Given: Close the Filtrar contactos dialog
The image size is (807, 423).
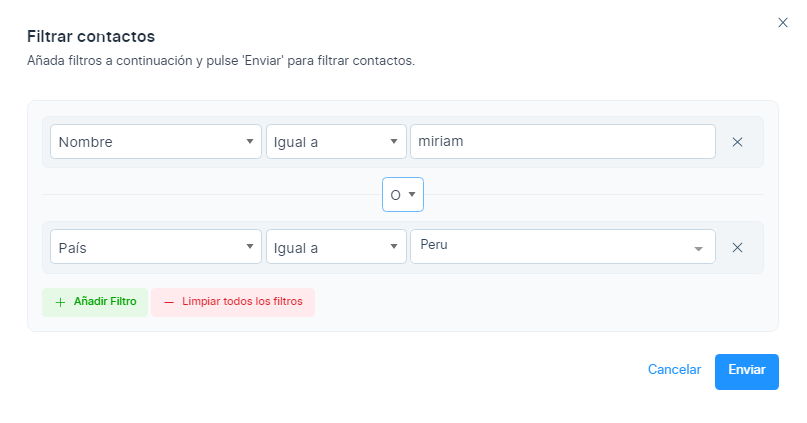Looking at the screenshot, I should 783,23.
